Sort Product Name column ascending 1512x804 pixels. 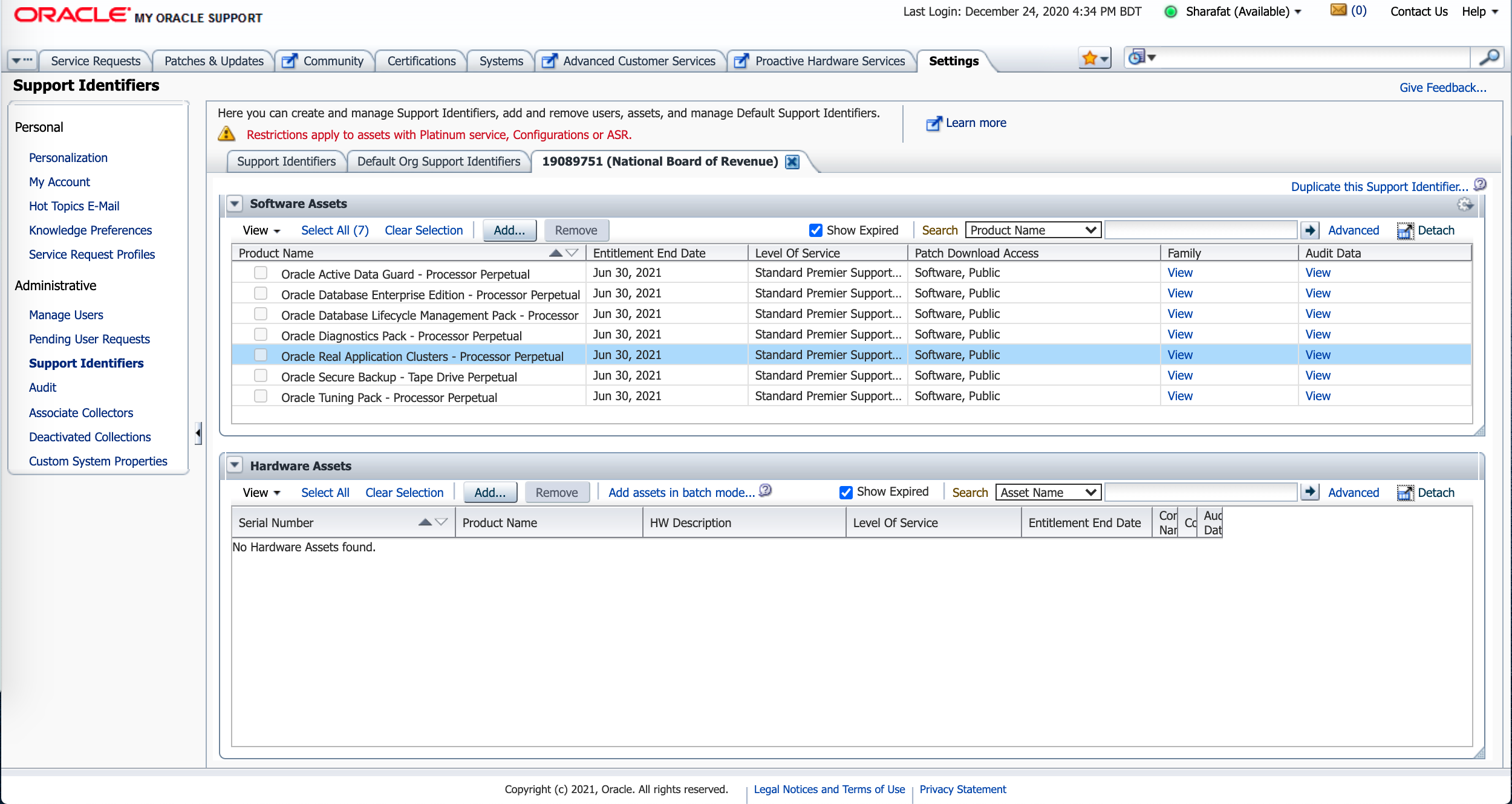tap(556, 253)
